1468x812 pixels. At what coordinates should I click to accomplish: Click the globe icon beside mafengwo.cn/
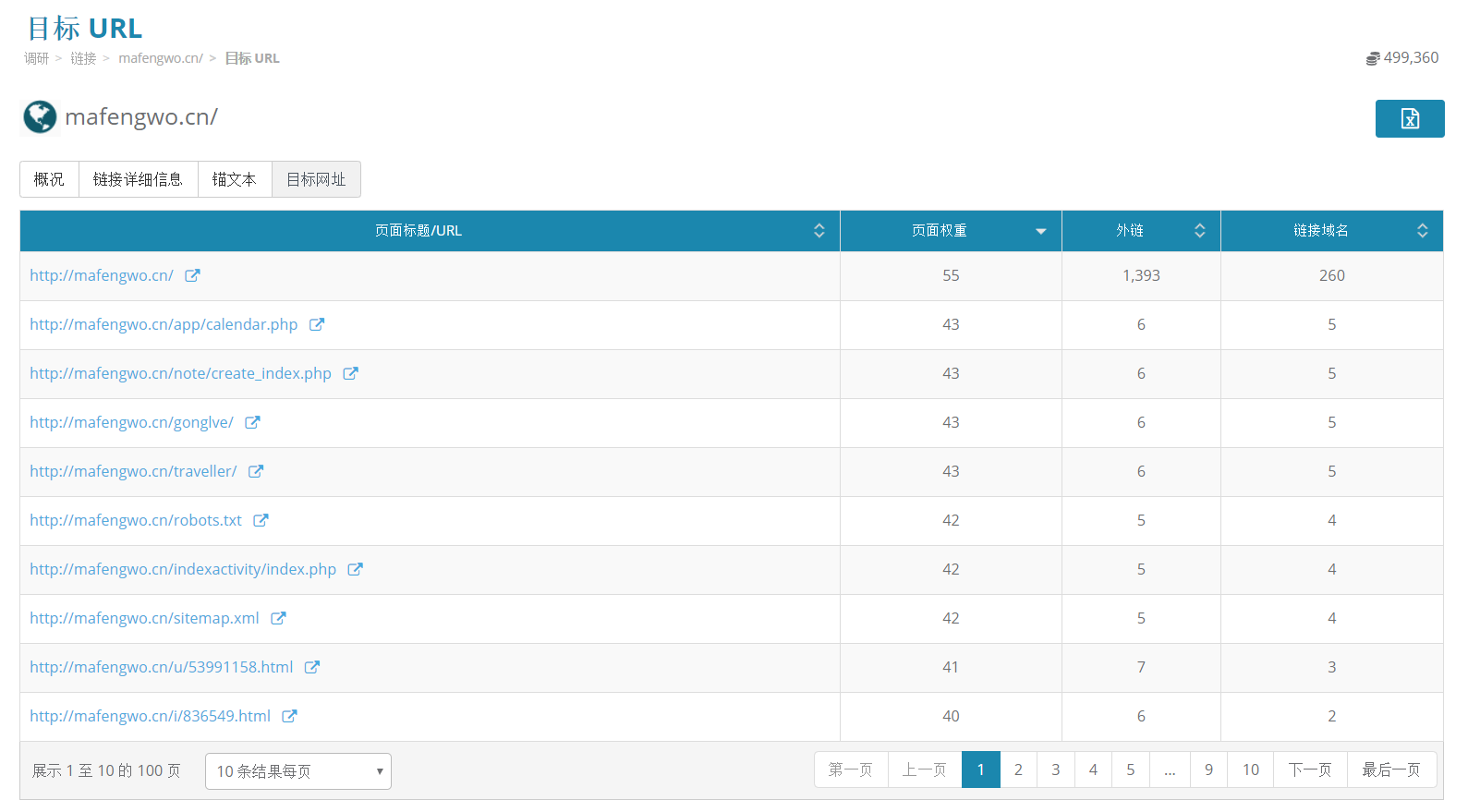[x=40, y=117]
